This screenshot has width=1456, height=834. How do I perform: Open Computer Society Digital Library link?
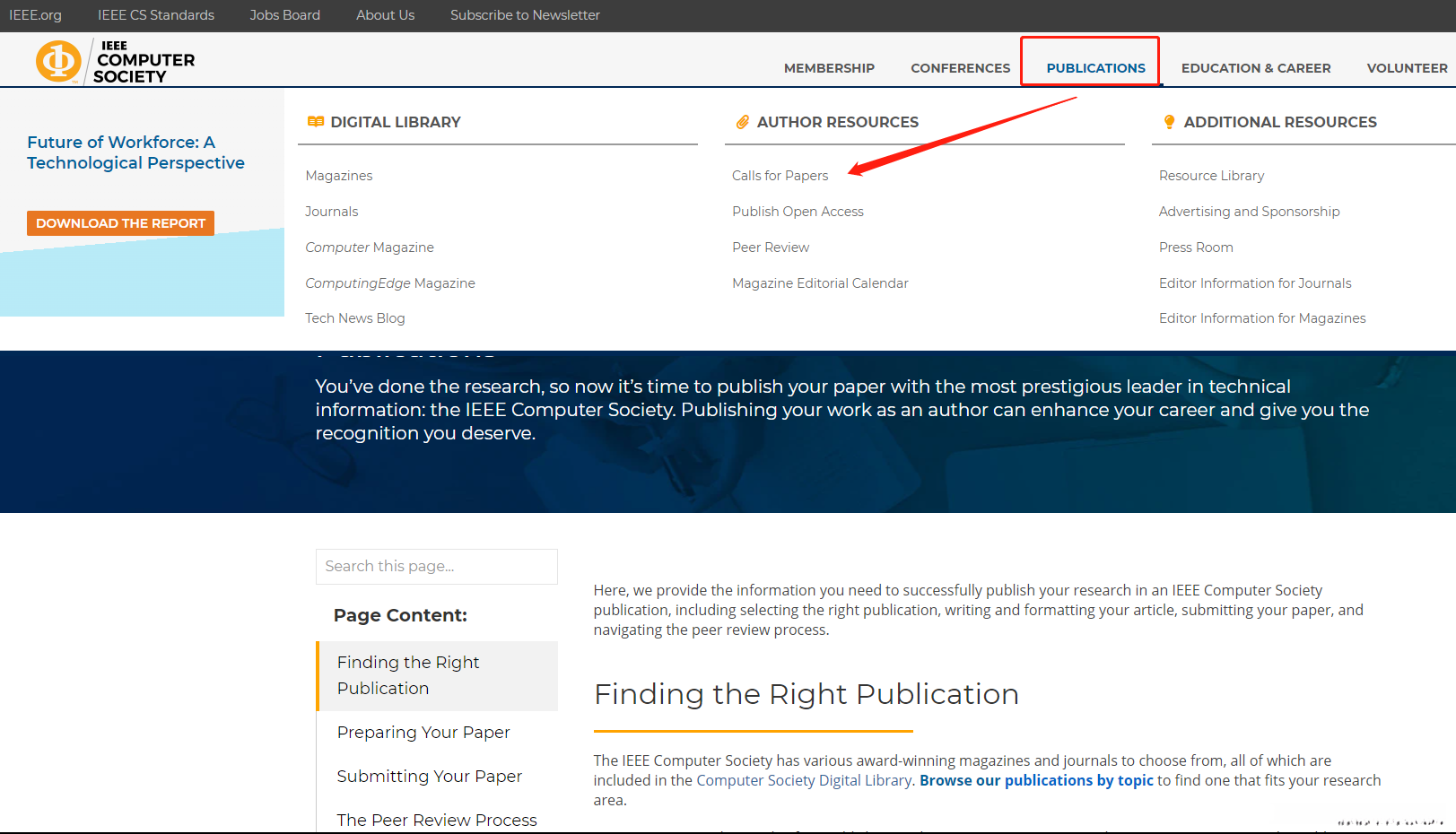click(x=804, y=780)
